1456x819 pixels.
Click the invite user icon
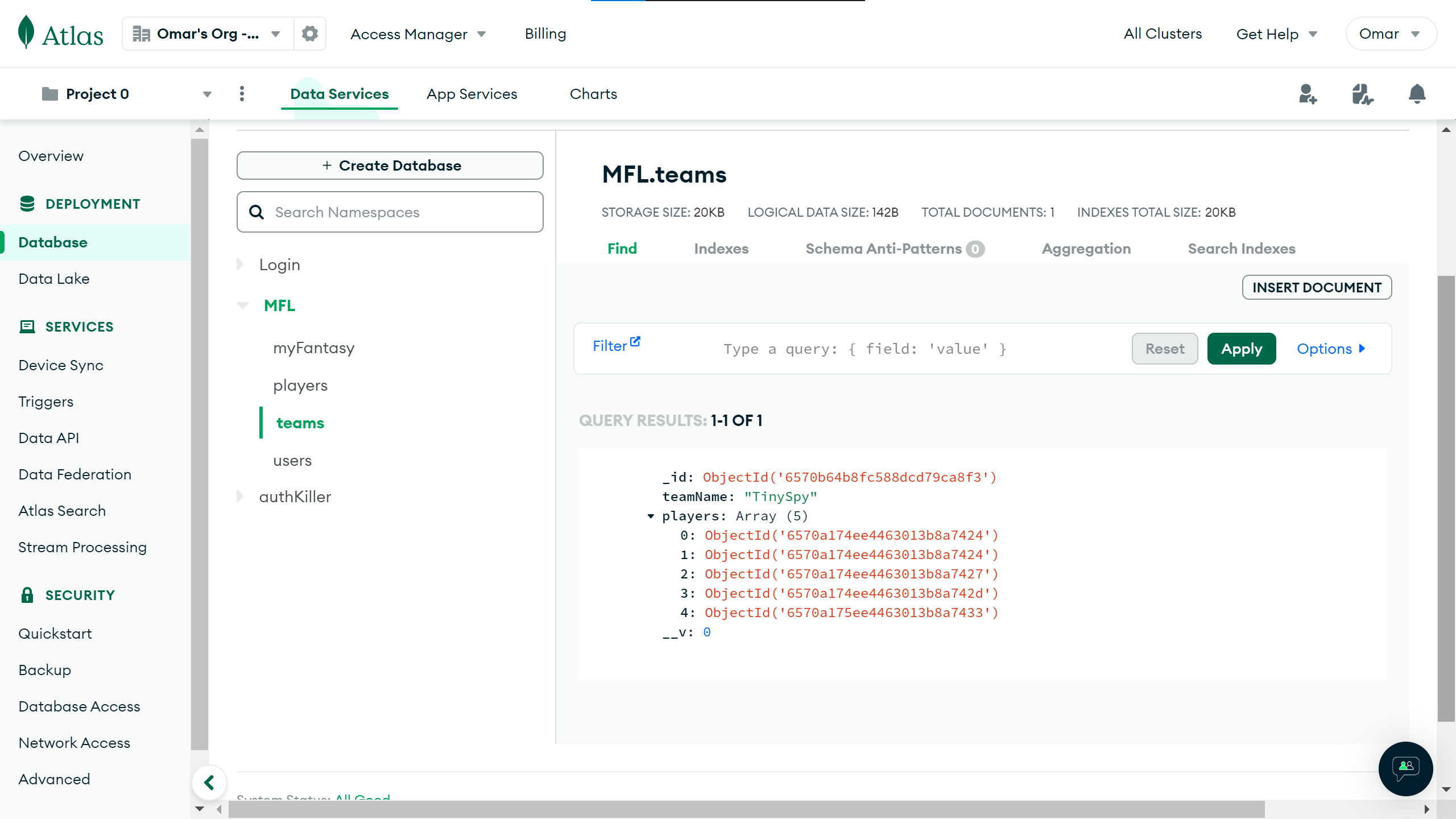(1308, 94)
